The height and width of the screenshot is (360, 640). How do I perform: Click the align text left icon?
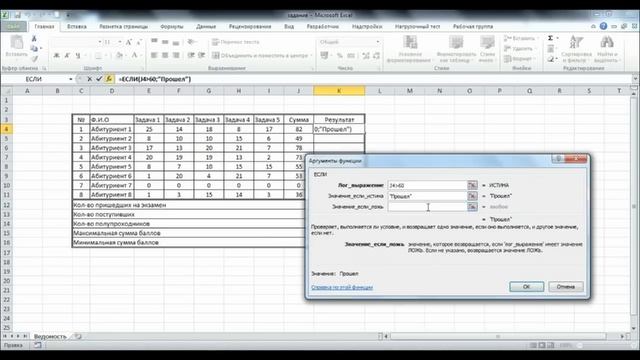point(154,55)
